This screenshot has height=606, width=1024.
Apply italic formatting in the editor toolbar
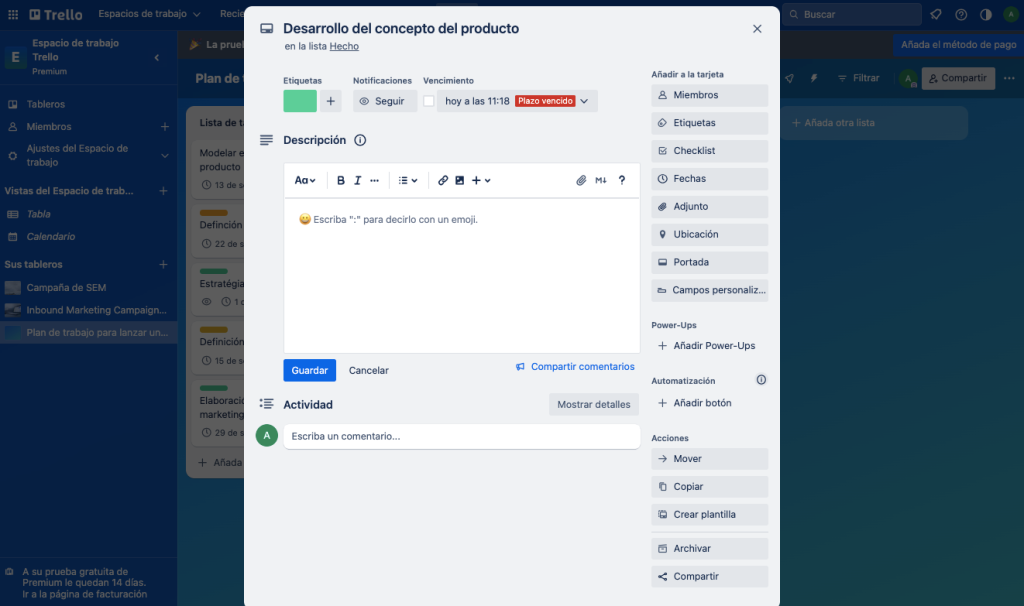[357, 180]
